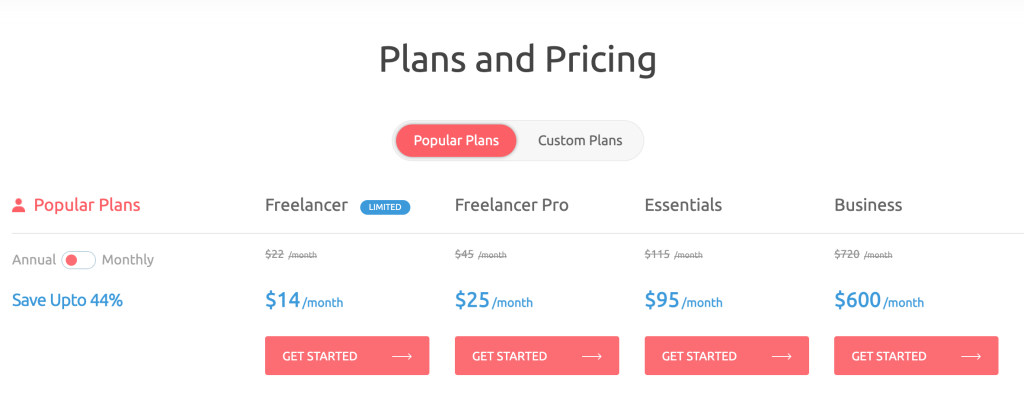Click the arrow icon on Essentials' Get Started
This screenshot has height=401, width=1024.
[x=781, y=356]
